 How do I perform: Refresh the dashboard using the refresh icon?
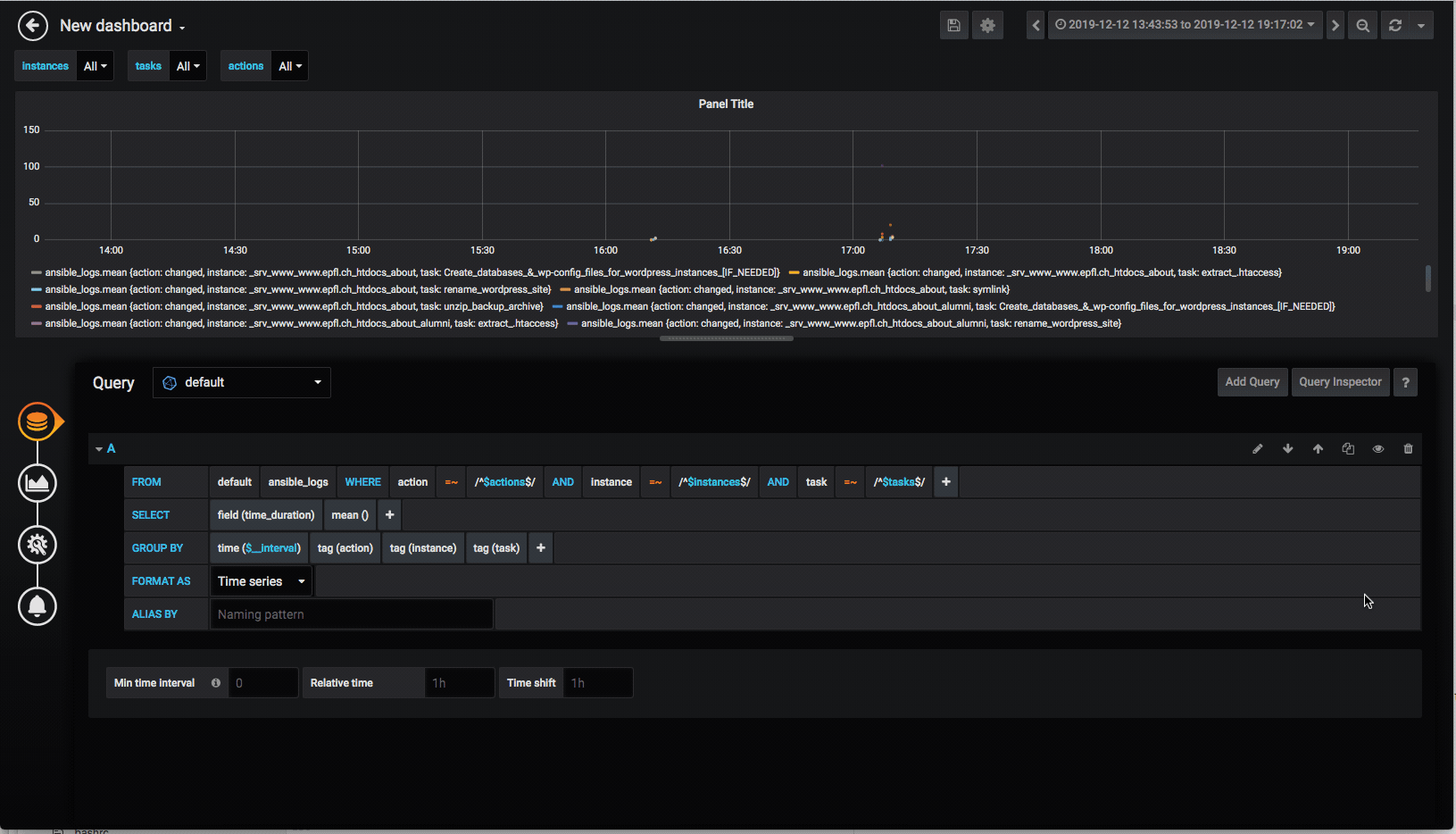point(1394,25)
